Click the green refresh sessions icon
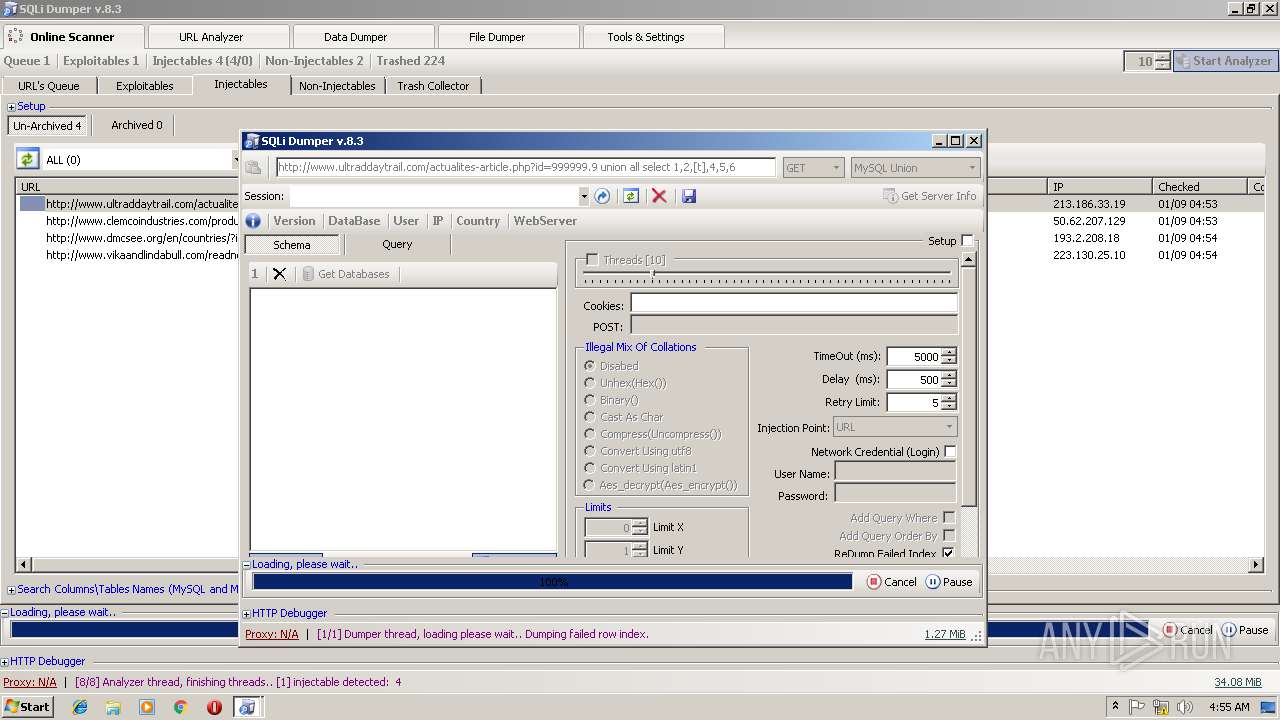The image size is (1280, 720). pos(630,196)
